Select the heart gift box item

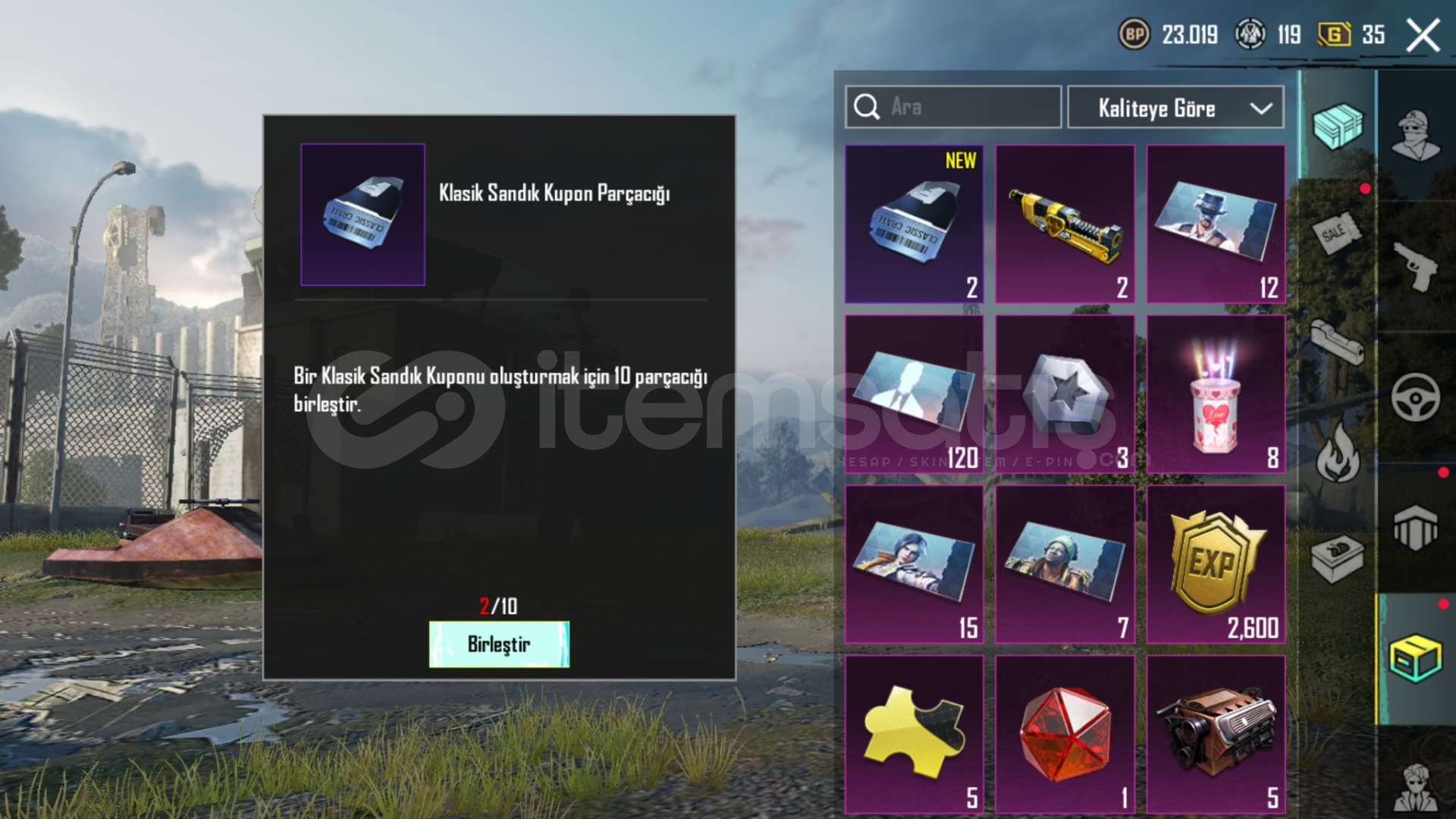(x=1216, y=395)
